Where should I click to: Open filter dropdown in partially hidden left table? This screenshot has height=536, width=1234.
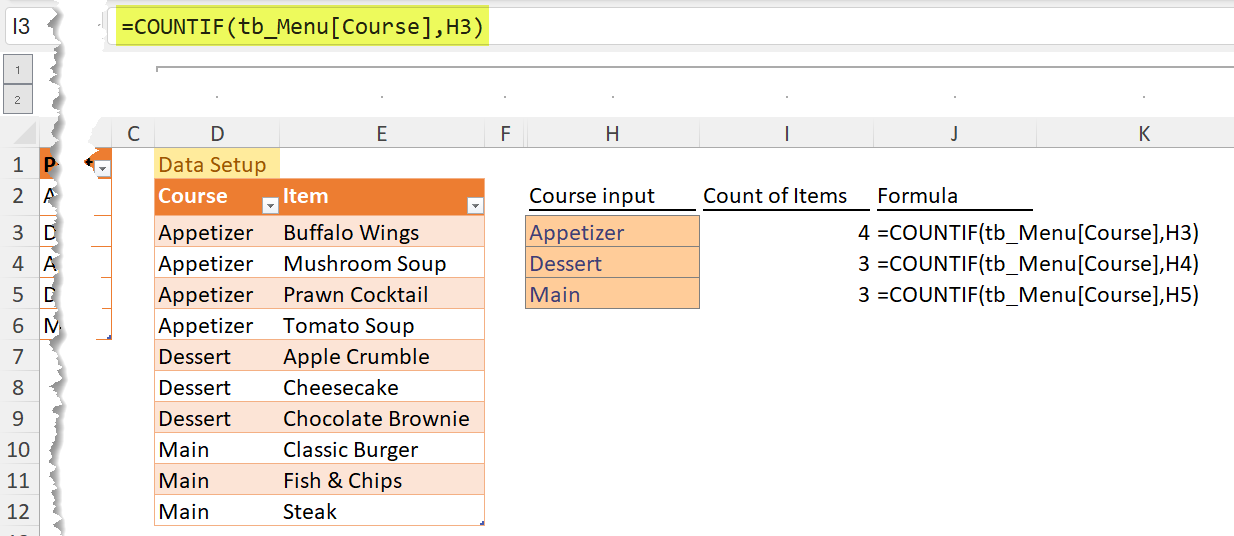102,169
